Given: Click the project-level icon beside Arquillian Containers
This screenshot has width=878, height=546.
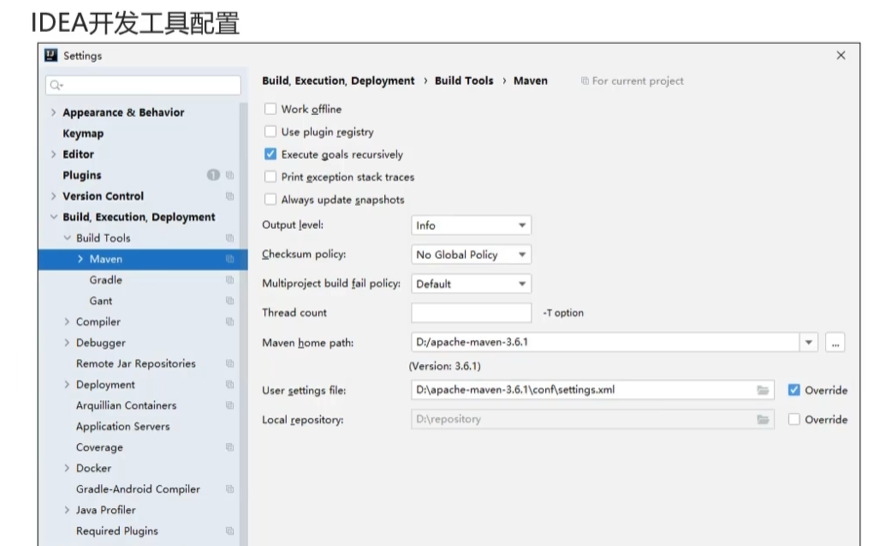Looking at the screenshot, I should pos(230,405).
